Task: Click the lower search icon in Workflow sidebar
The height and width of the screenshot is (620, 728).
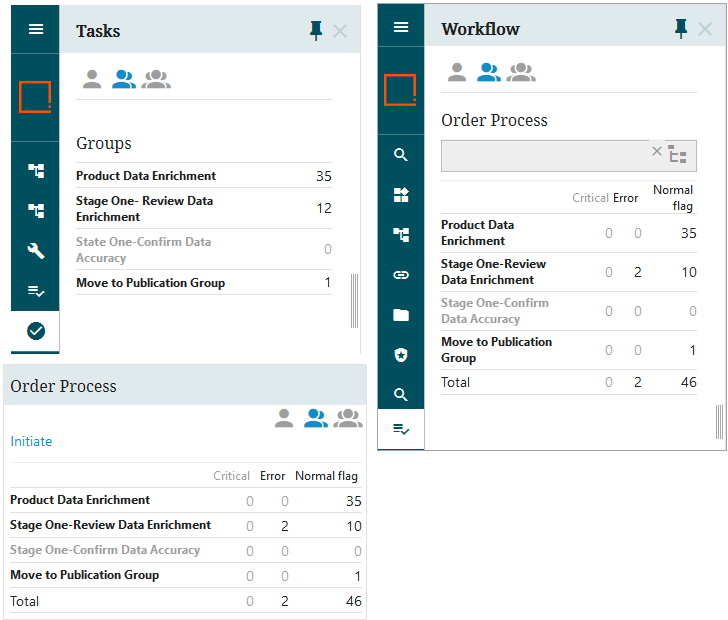Action: [x=401, y=395]
